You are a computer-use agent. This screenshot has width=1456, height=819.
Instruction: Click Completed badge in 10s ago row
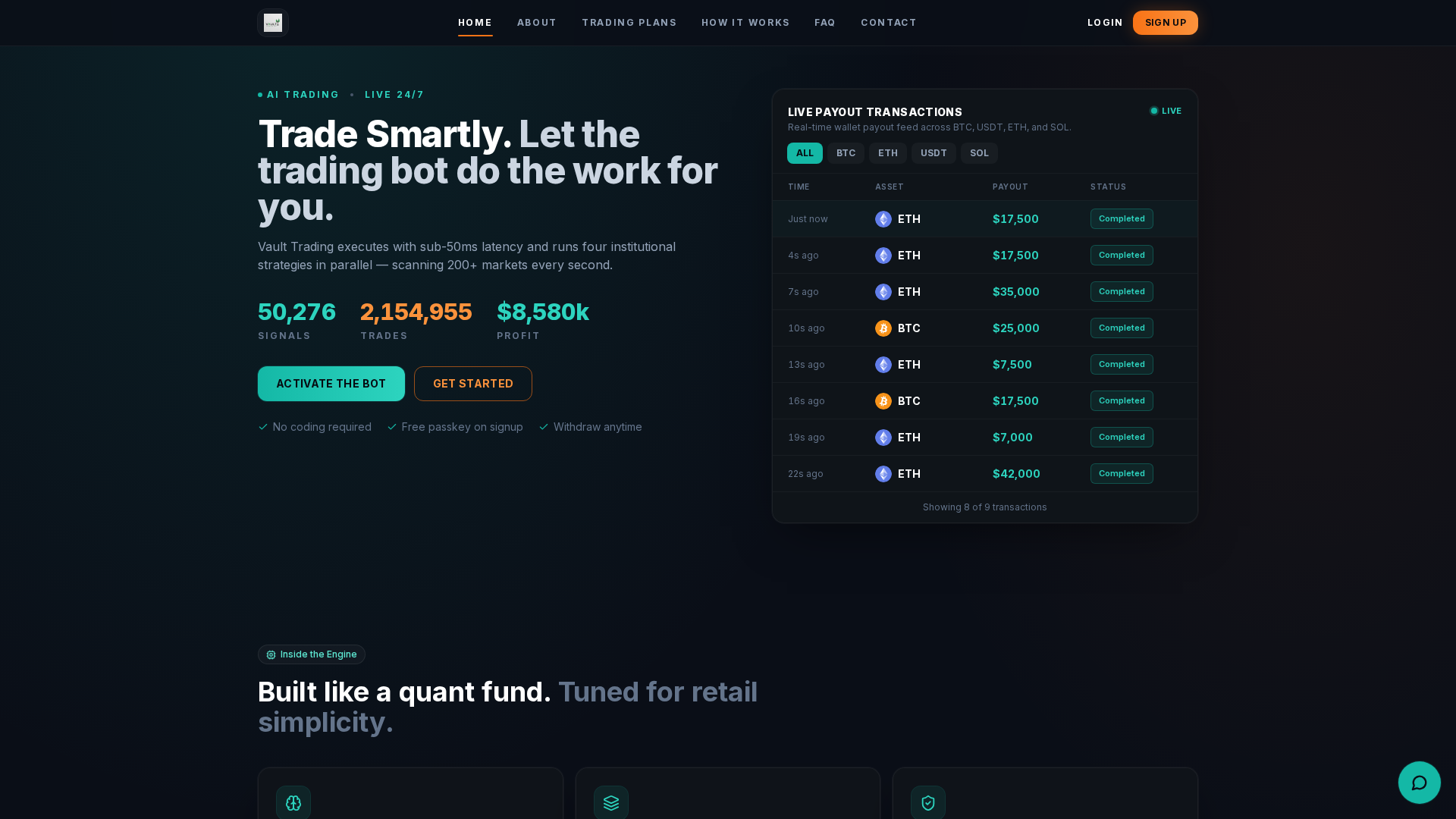click(1122, 328)
